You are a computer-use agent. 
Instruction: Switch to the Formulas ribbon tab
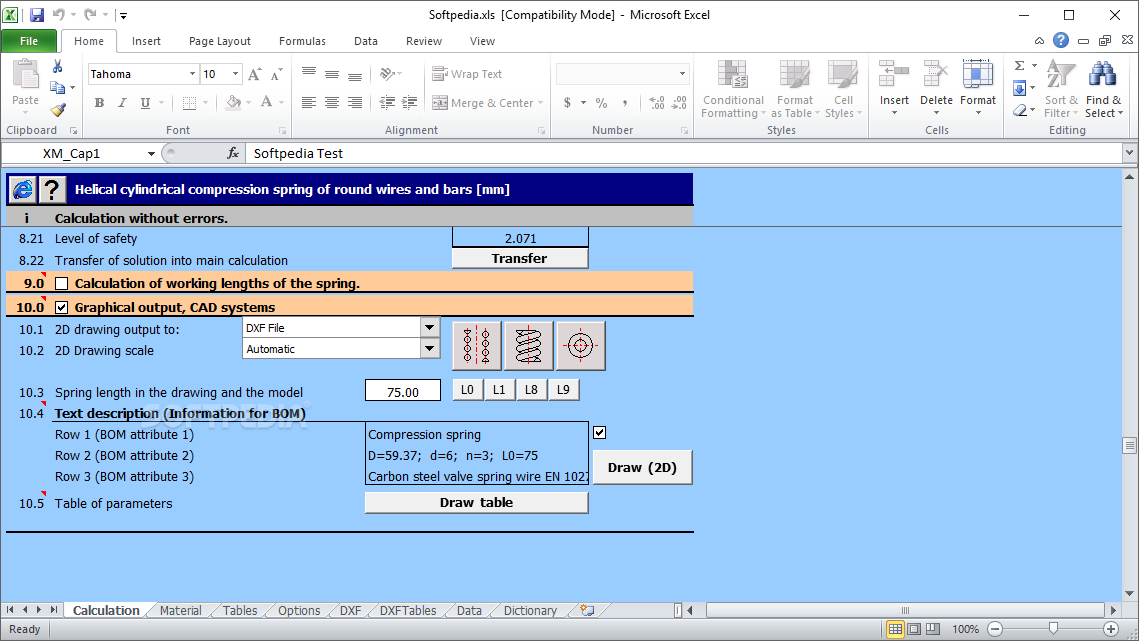[302, 41]
